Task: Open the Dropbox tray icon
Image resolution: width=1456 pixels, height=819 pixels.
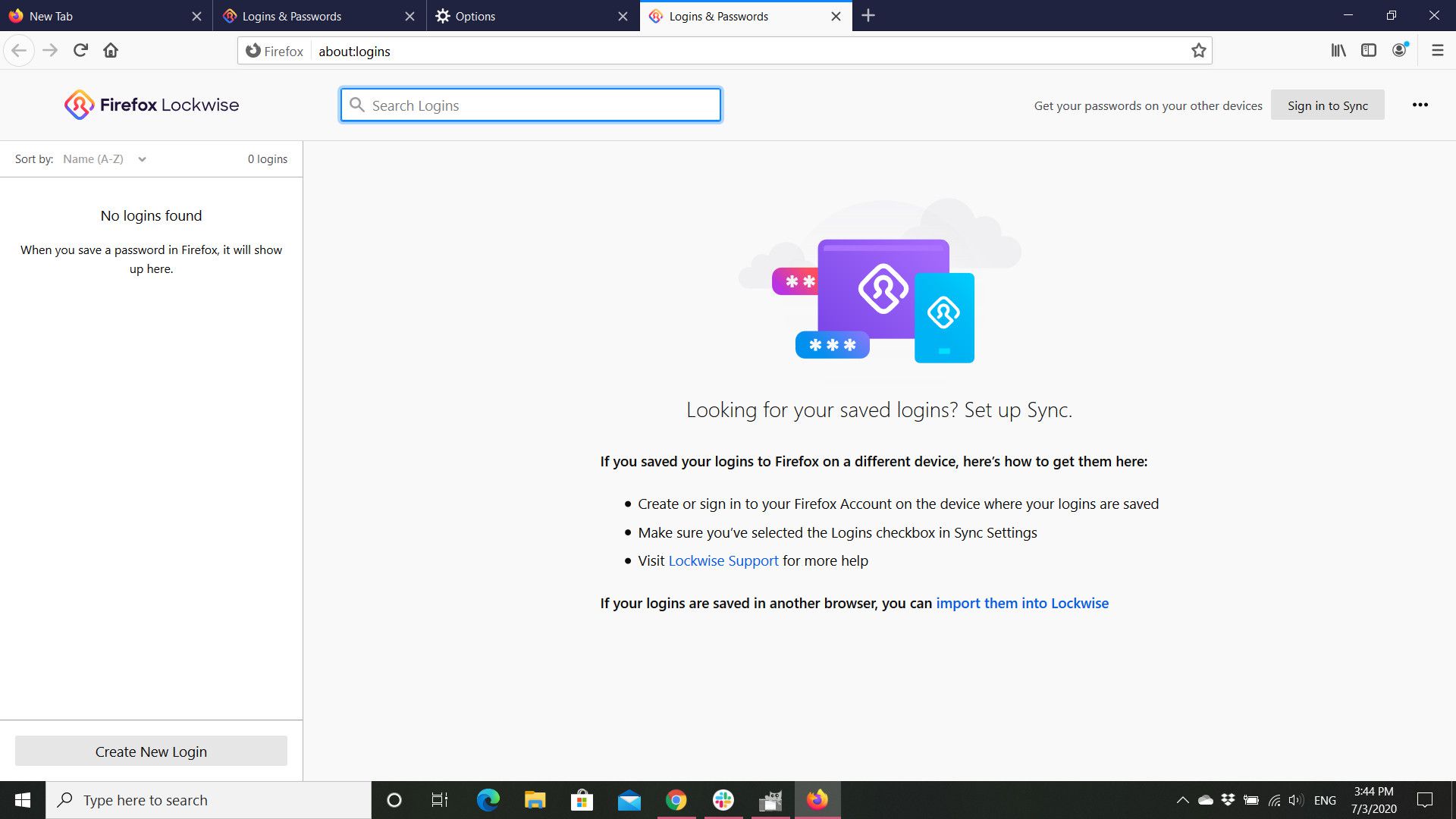Action: click(1228, 800)
